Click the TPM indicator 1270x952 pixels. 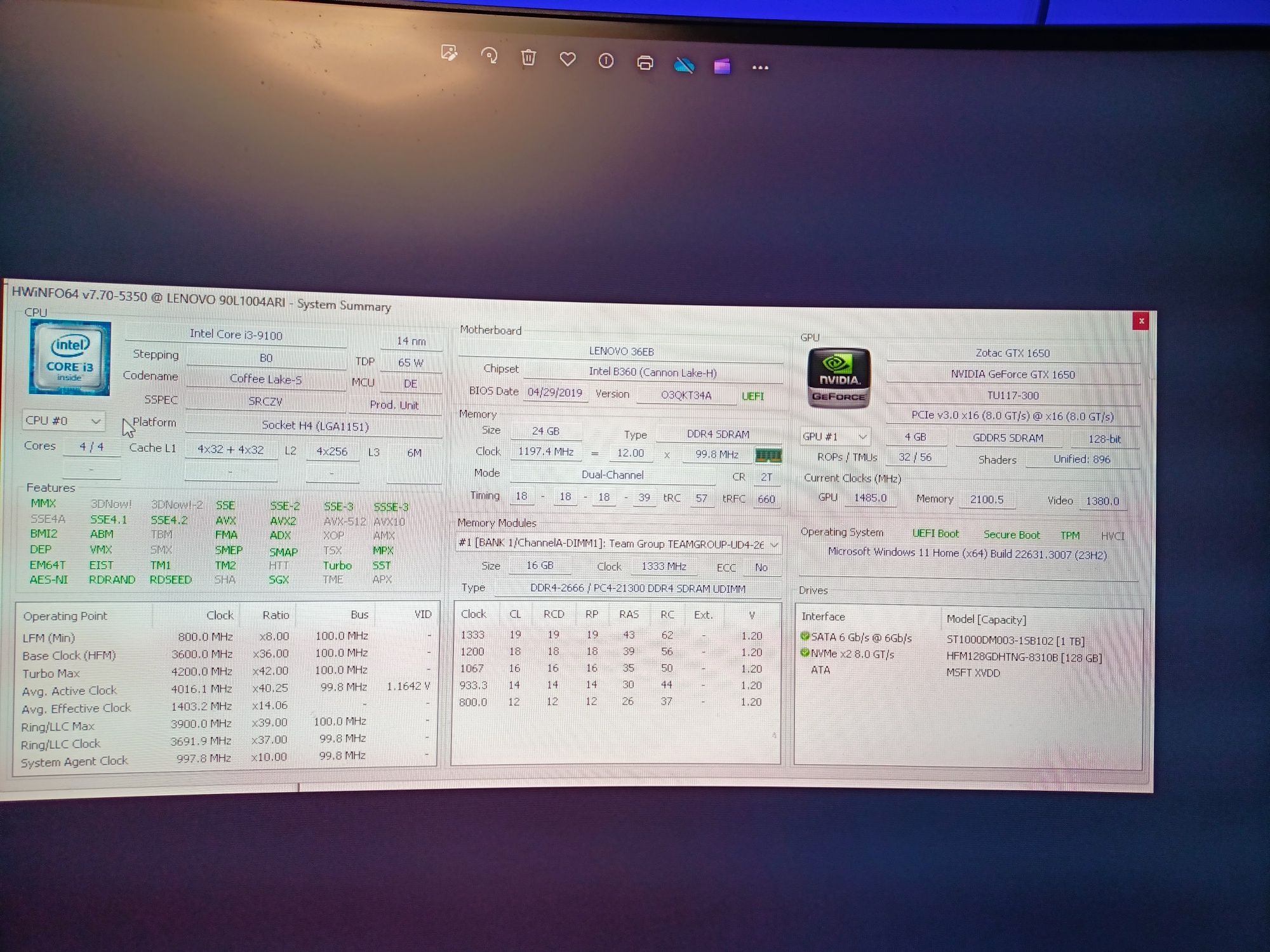[x=1070, y=536]
